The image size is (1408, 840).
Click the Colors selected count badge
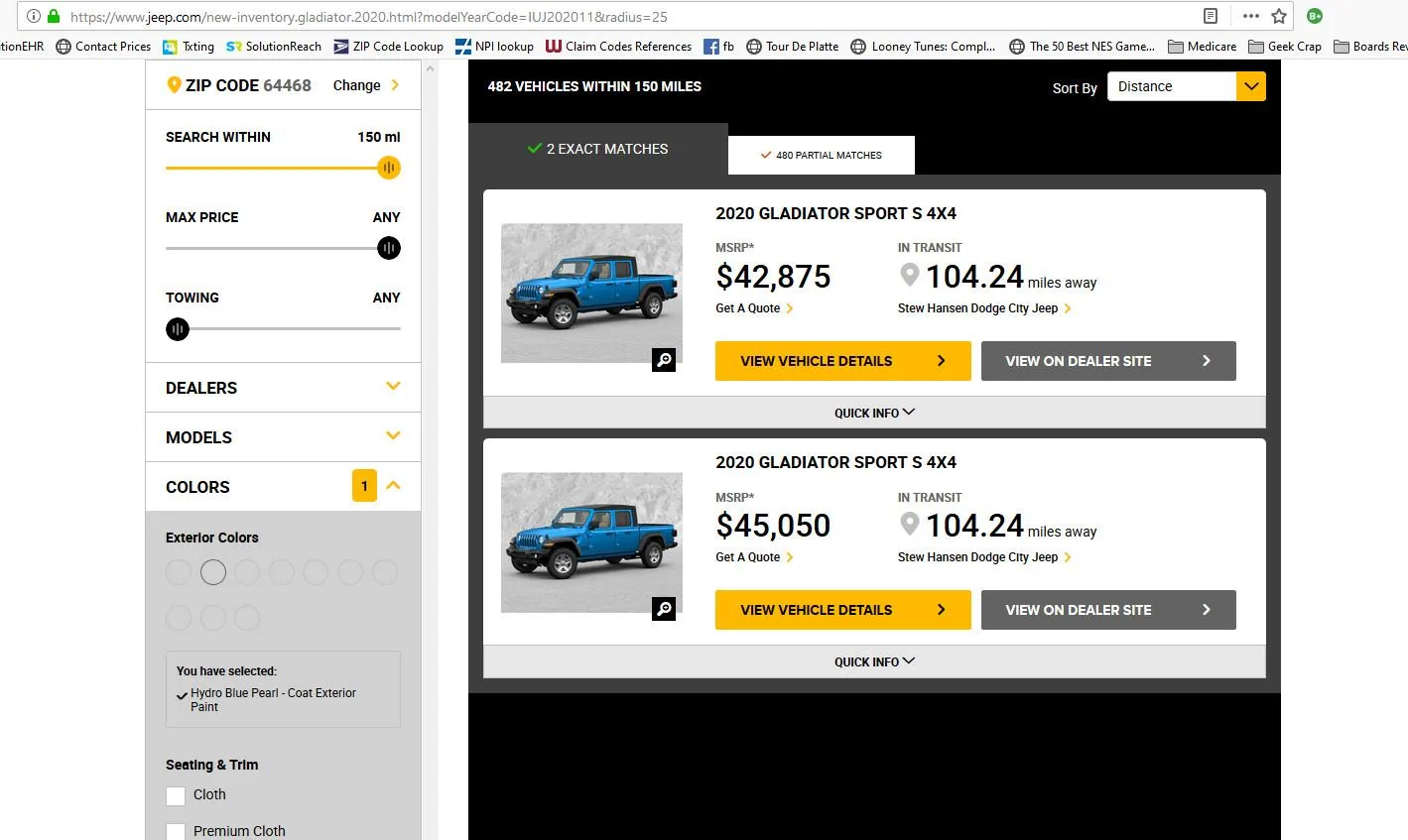coord(364,486)
